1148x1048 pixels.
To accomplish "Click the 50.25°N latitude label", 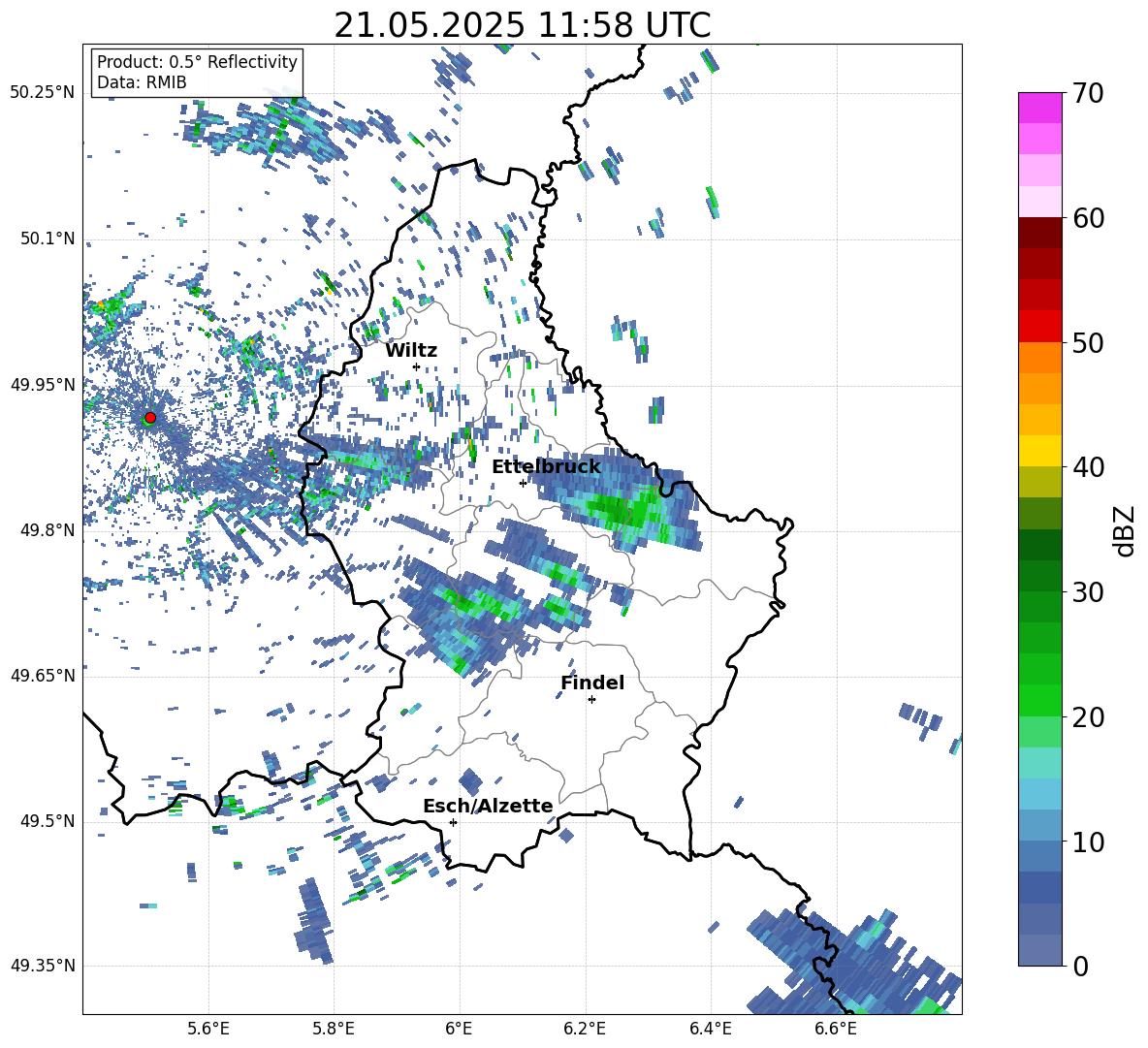I will click(x=43, y=92).
